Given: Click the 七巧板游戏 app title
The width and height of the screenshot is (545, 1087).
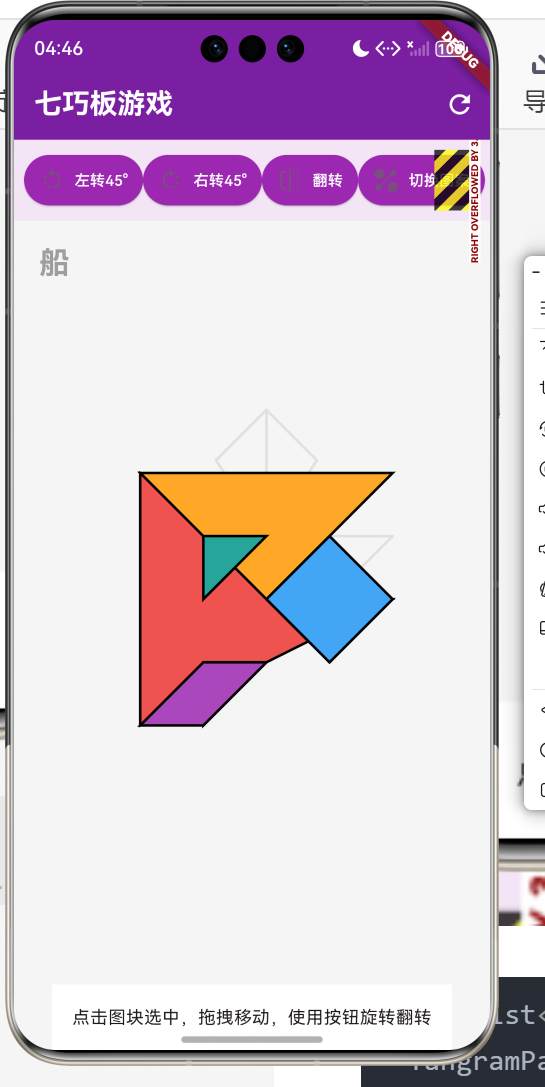Looking at the screenshot, I should tap(103, 104).
